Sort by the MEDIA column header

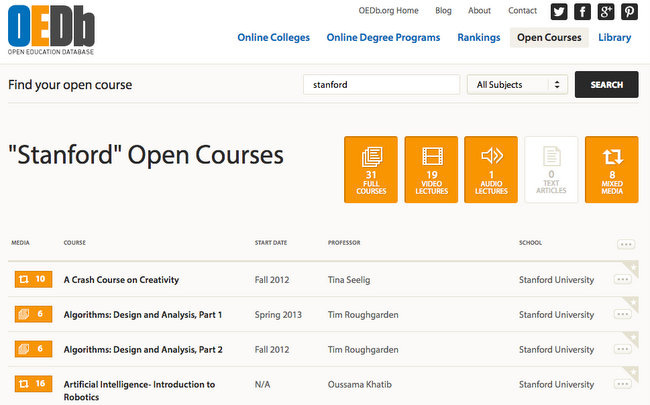click(20, 243)
